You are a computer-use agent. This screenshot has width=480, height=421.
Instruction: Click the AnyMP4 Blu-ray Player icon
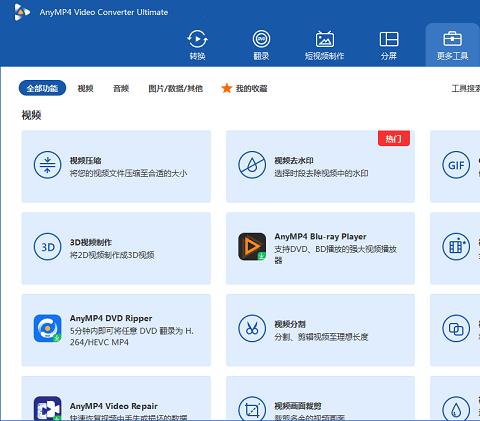252,247
